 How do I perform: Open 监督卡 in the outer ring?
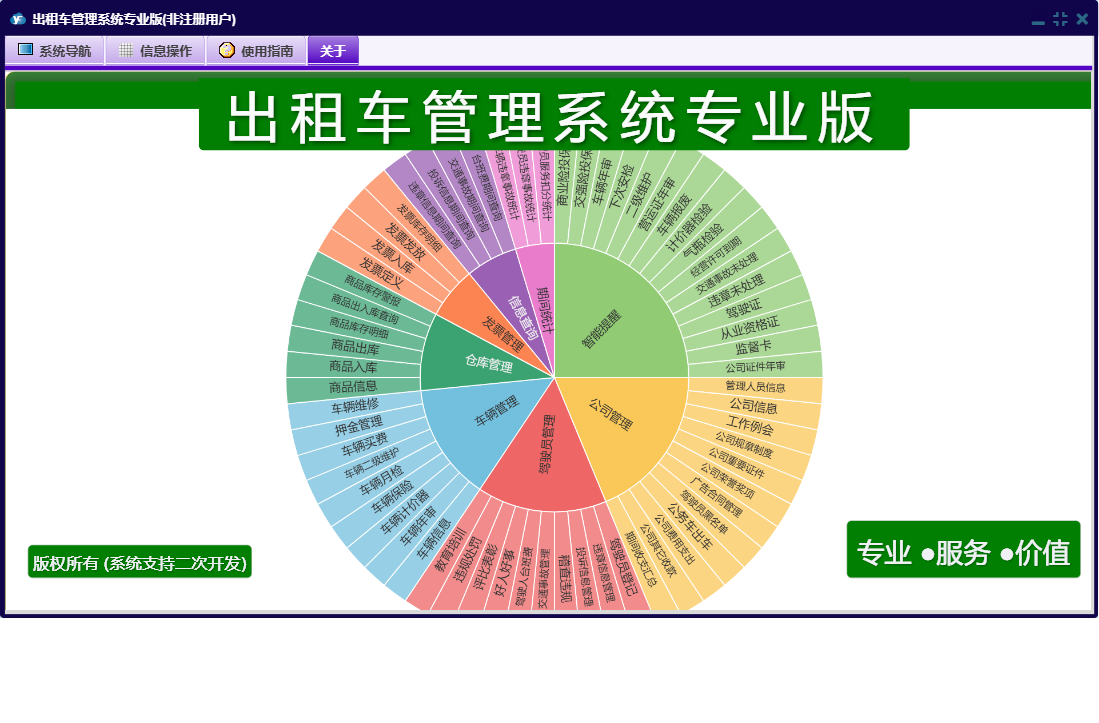coord(753,347)
